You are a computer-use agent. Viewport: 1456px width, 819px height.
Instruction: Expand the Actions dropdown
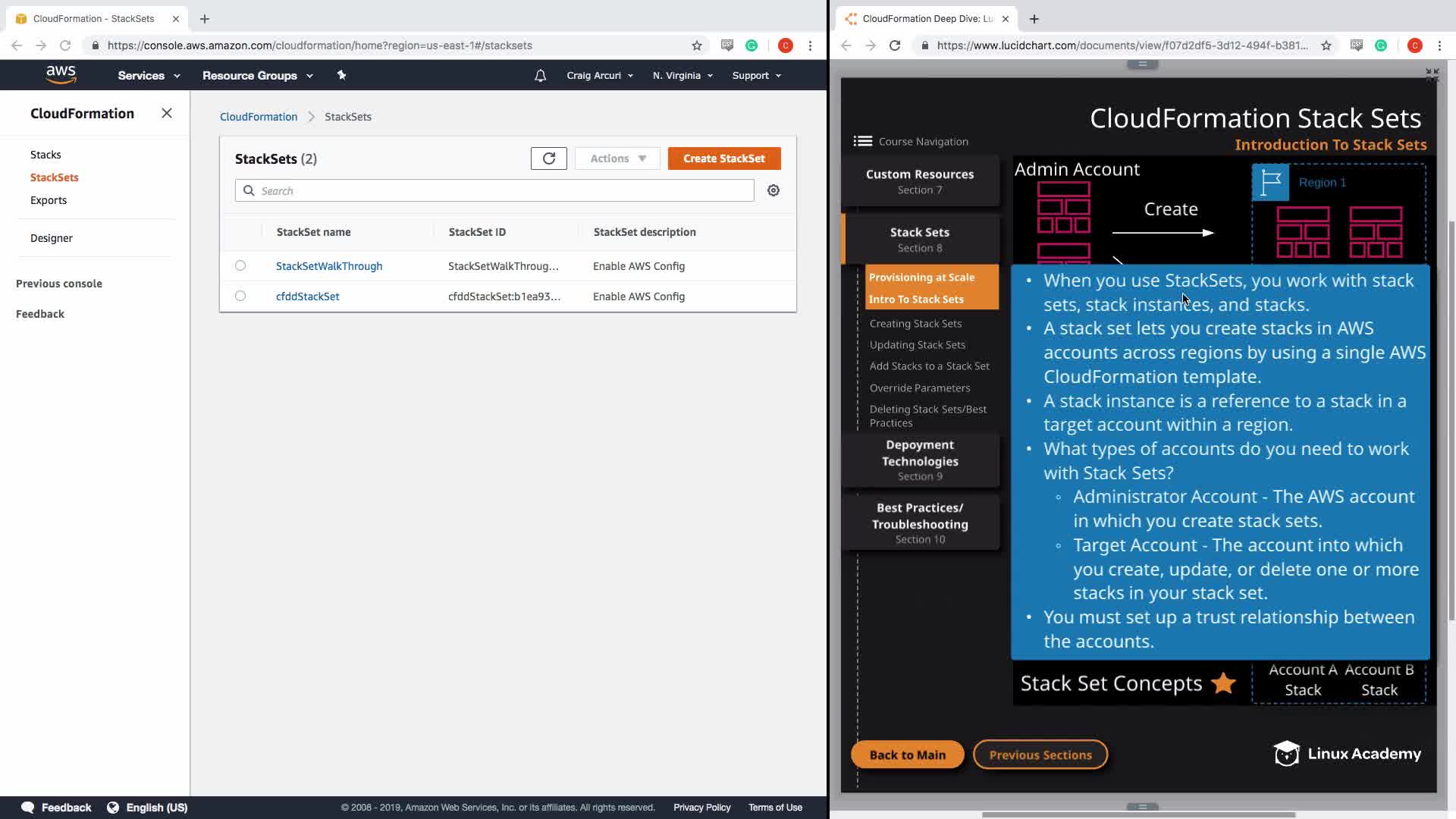(x=617, y=158)
